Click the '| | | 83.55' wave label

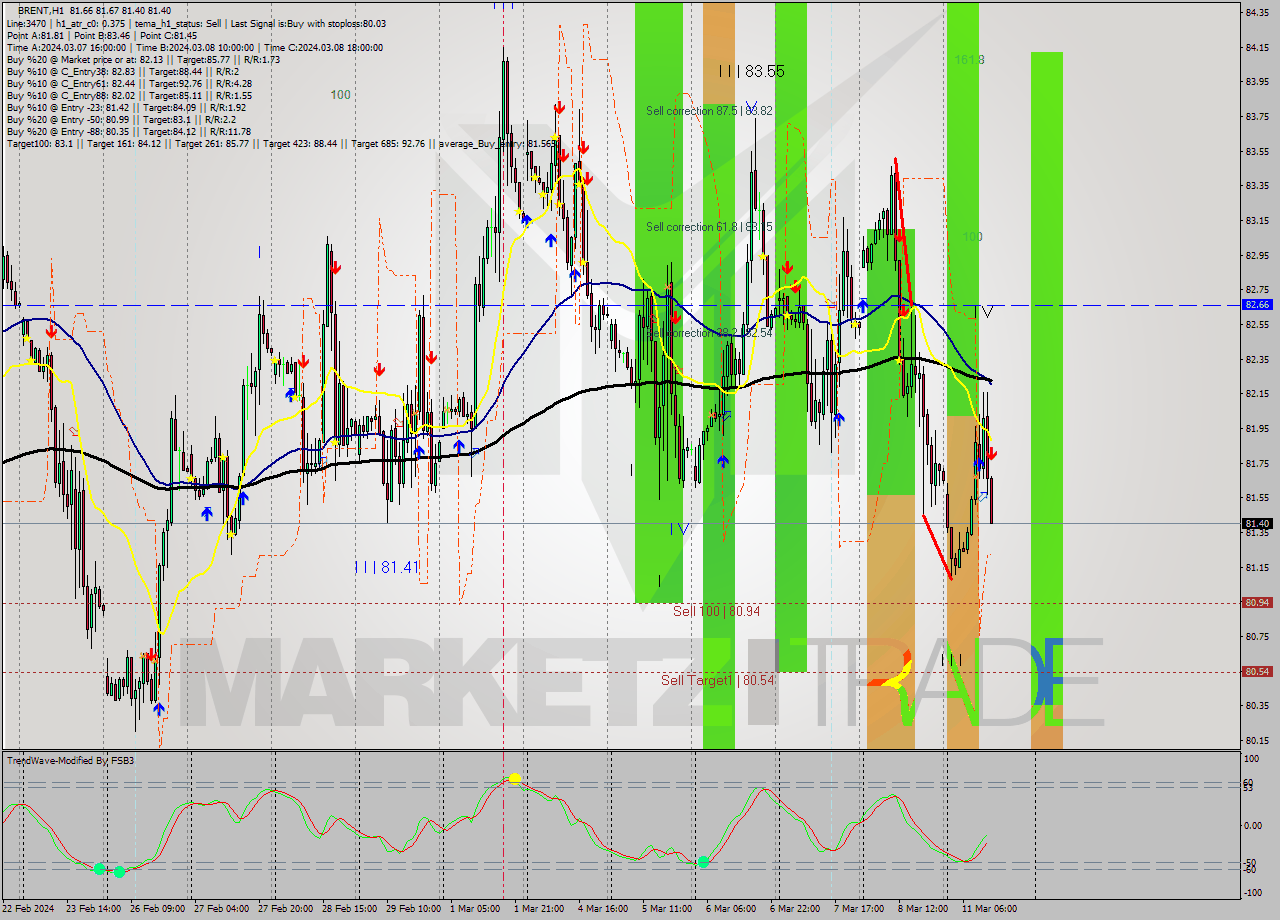coord(751,71)
